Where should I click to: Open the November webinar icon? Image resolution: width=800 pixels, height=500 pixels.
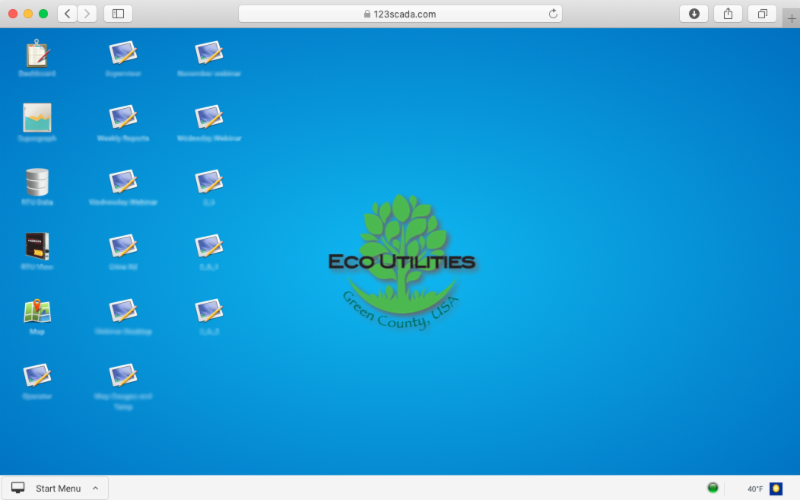209,54
